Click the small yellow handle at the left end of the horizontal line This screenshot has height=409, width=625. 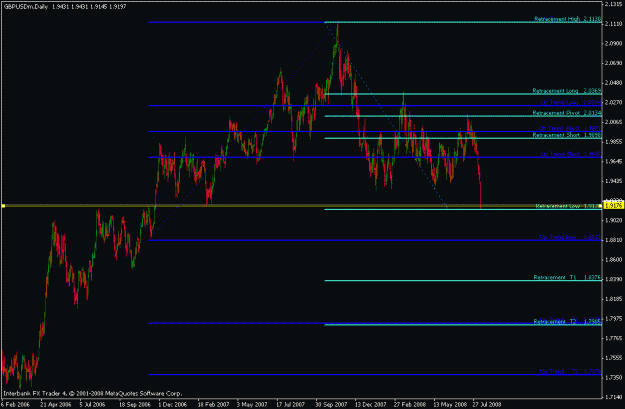click(3, 206)
